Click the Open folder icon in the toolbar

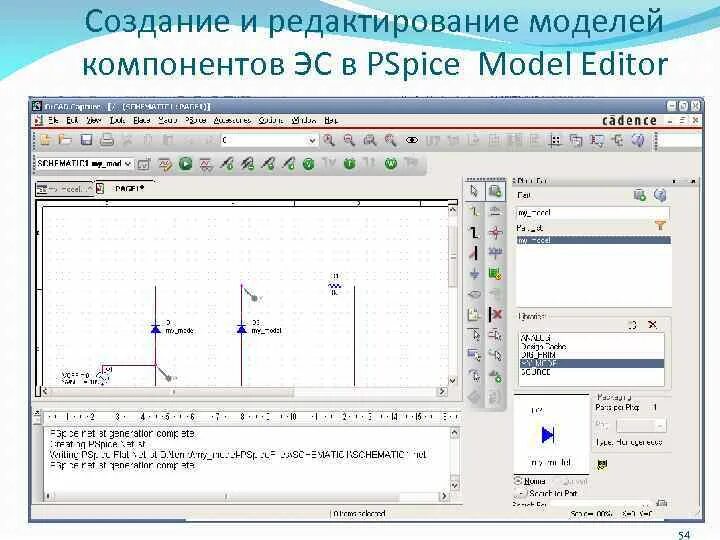coord(66,140)
